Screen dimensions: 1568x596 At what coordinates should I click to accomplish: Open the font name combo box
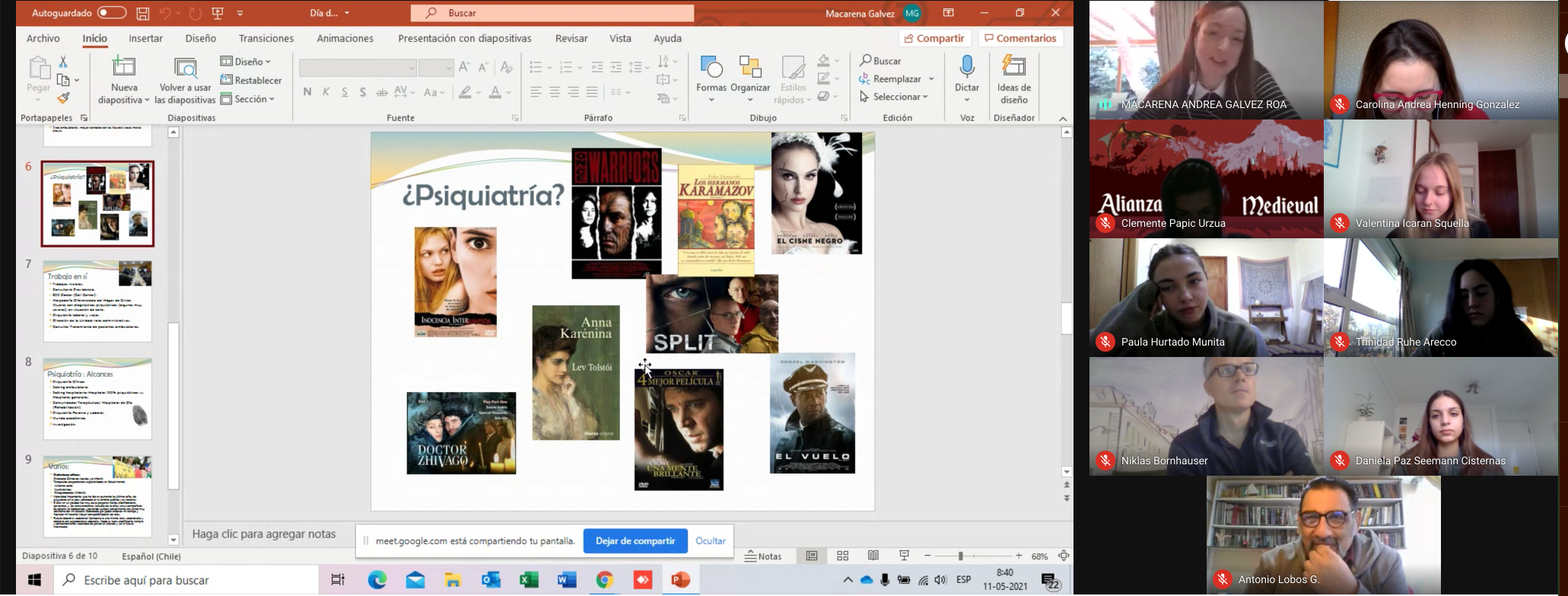click(358, 68)
